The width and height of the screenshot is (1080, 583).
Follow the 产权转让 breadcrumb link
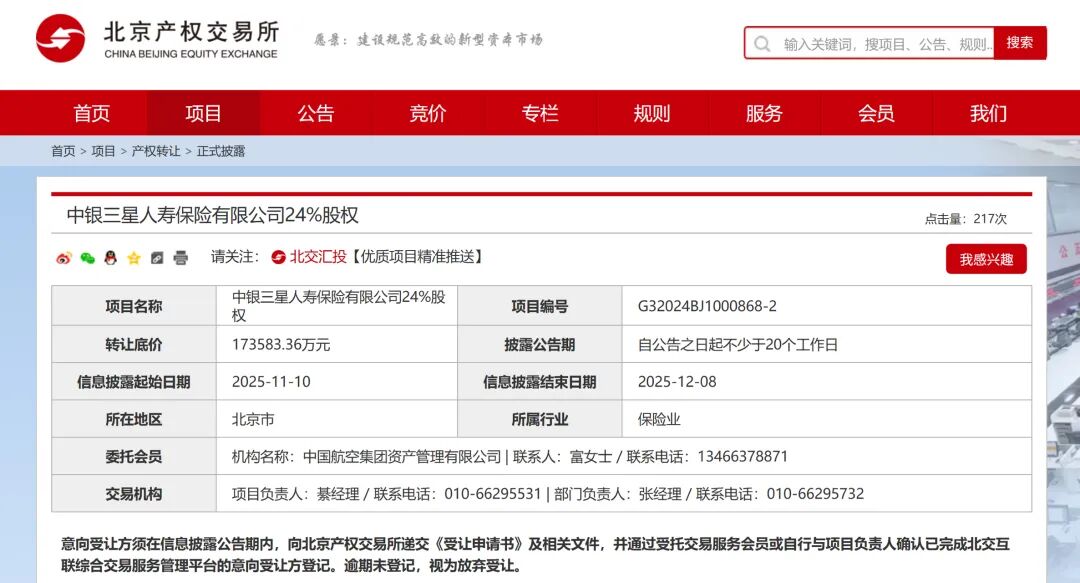click(x=156, y=151)
